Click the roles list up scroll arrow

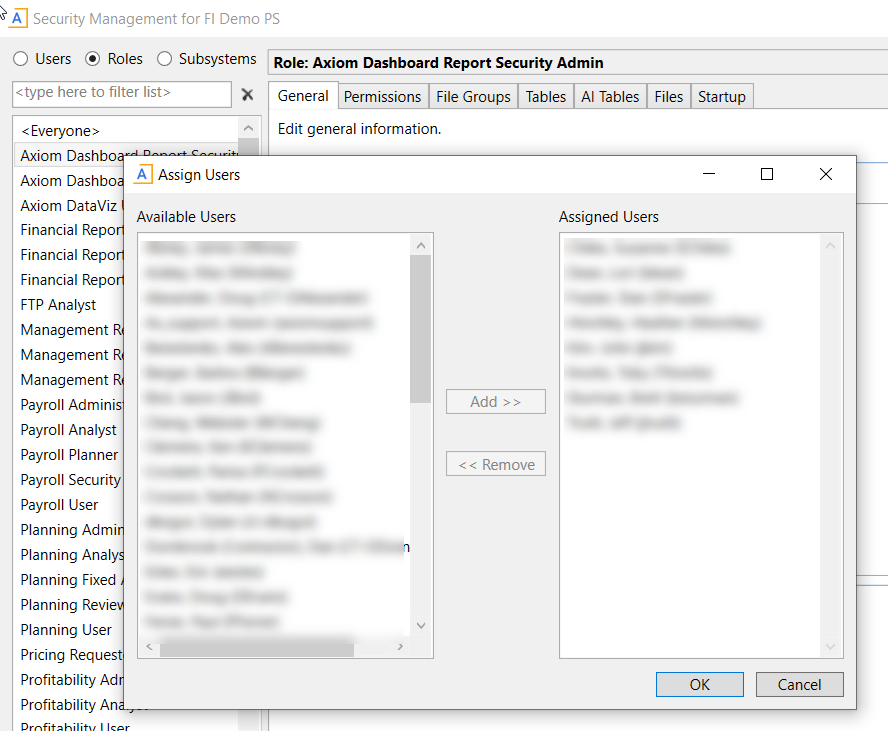click(248, 129)
